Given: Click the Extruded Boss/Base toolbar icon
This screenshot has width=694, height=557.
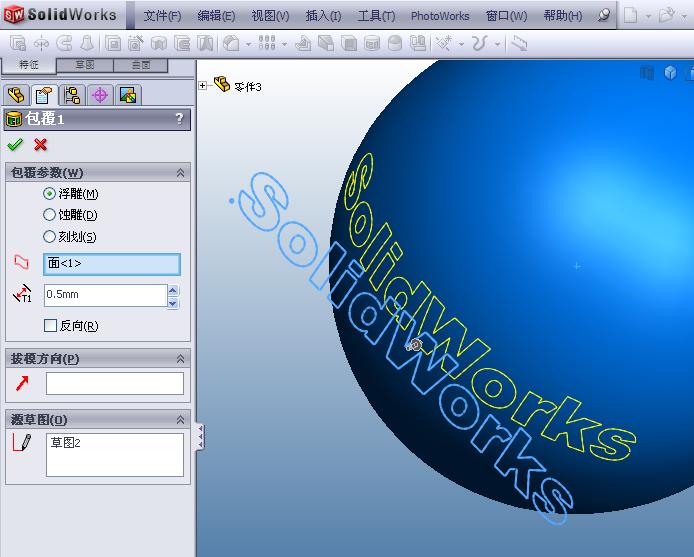Looking at the screenshot, I should click(18, 43).
